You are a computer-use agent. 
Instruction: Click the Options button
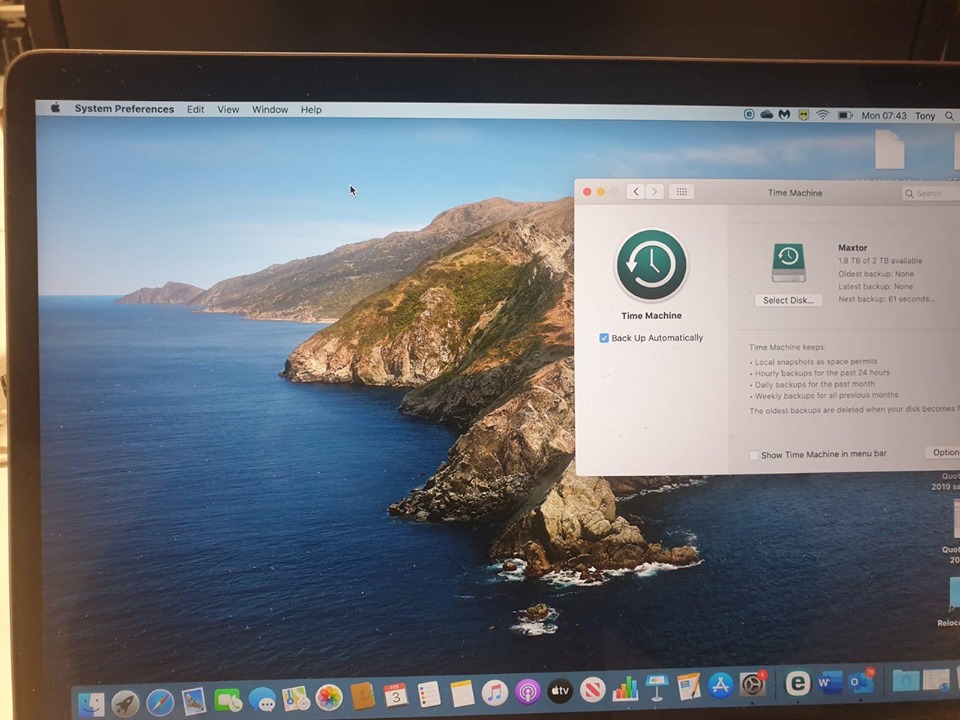[943, 452]
